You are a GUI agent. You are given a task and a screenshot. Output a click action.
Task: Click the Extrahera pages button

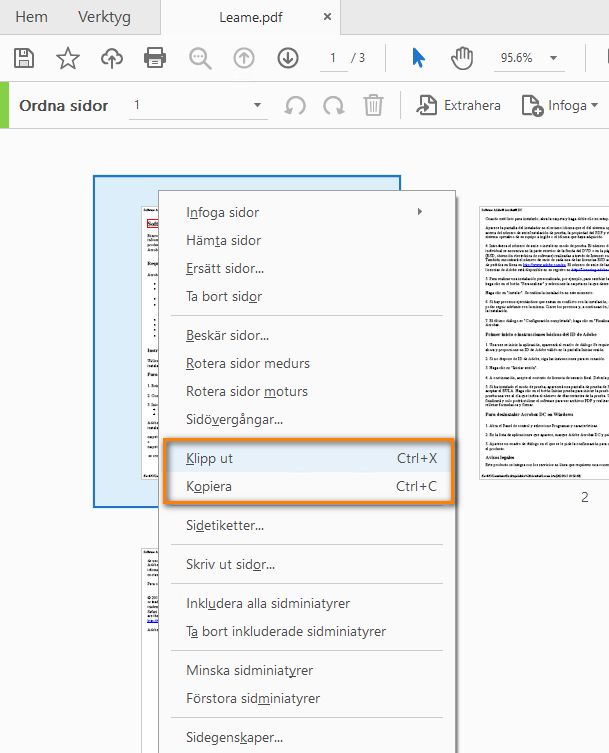tap(458, 105)
